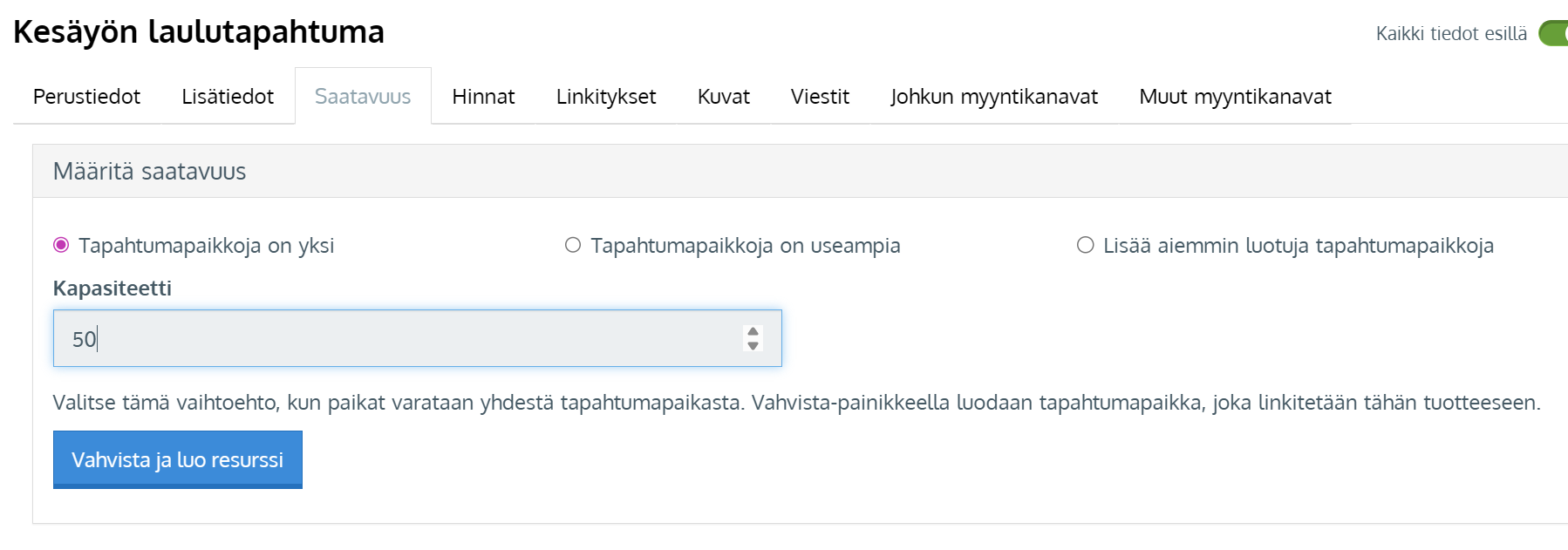Select the Saatavuus tab
The width and height of the screenshot is (1568, 550).
(363, 97)
